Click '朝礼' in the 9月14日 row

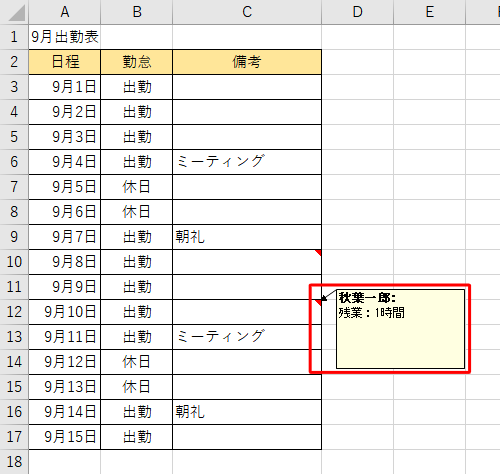pyautogui.click(x=190, y=412)
